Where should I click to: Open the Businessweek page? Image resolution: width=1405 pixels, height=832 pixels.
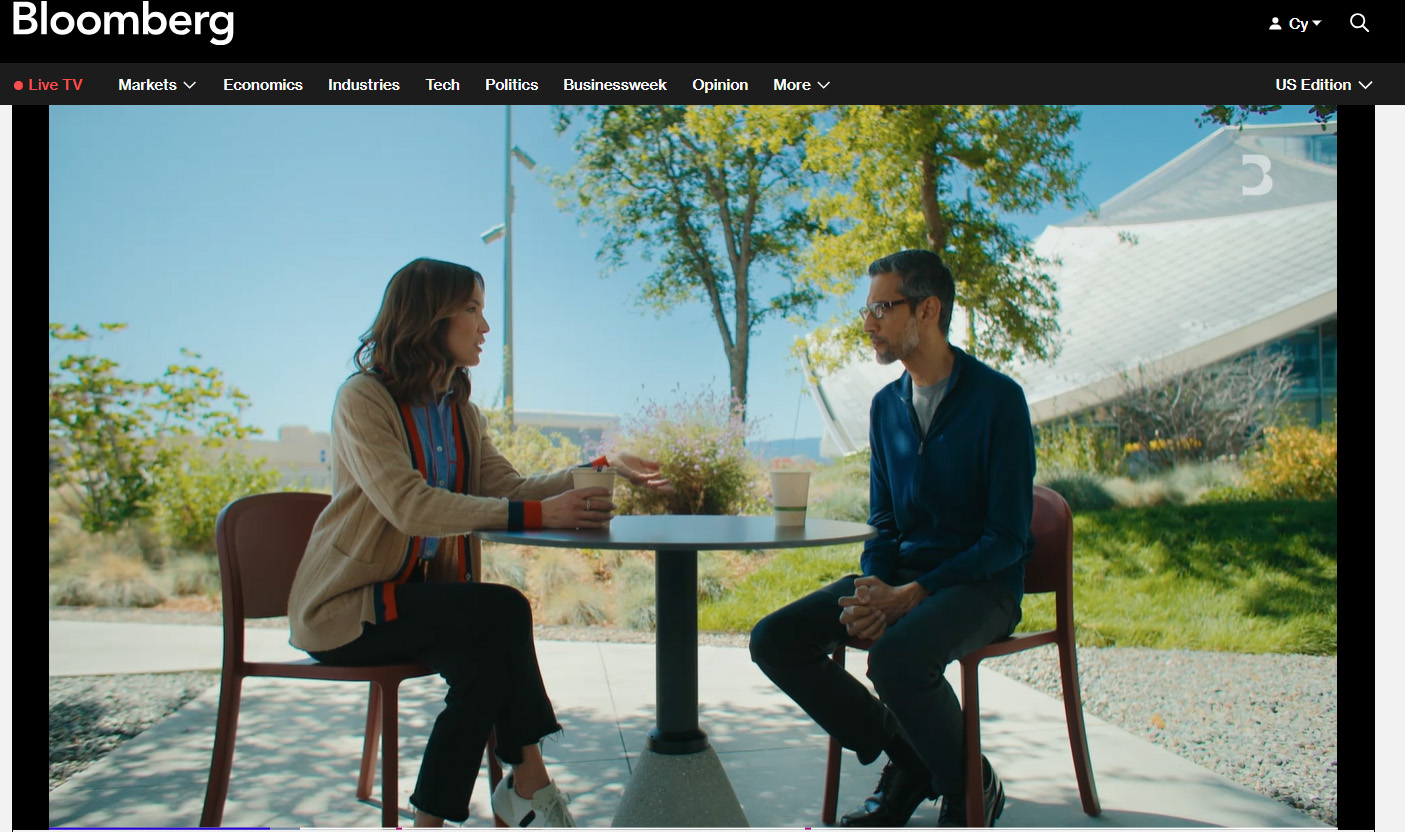click(615, 85)
